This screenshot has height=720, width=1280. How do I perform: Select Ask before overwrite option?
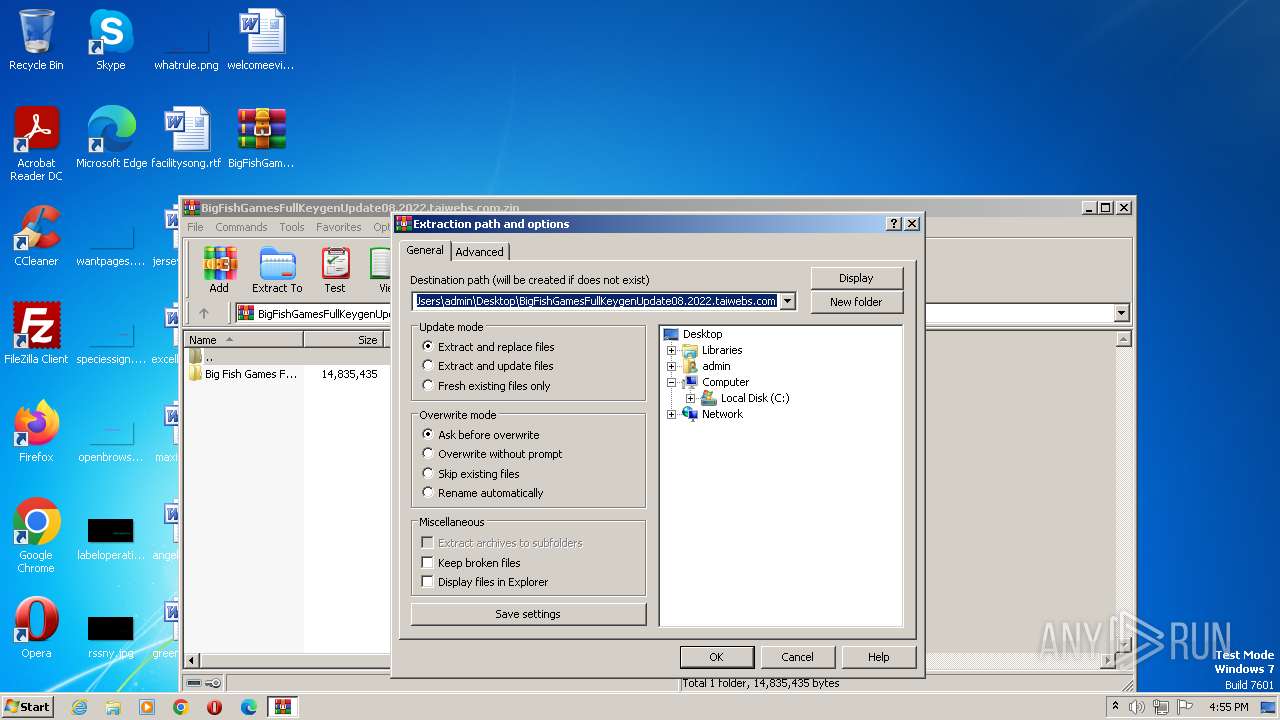(x=481, y=435)
